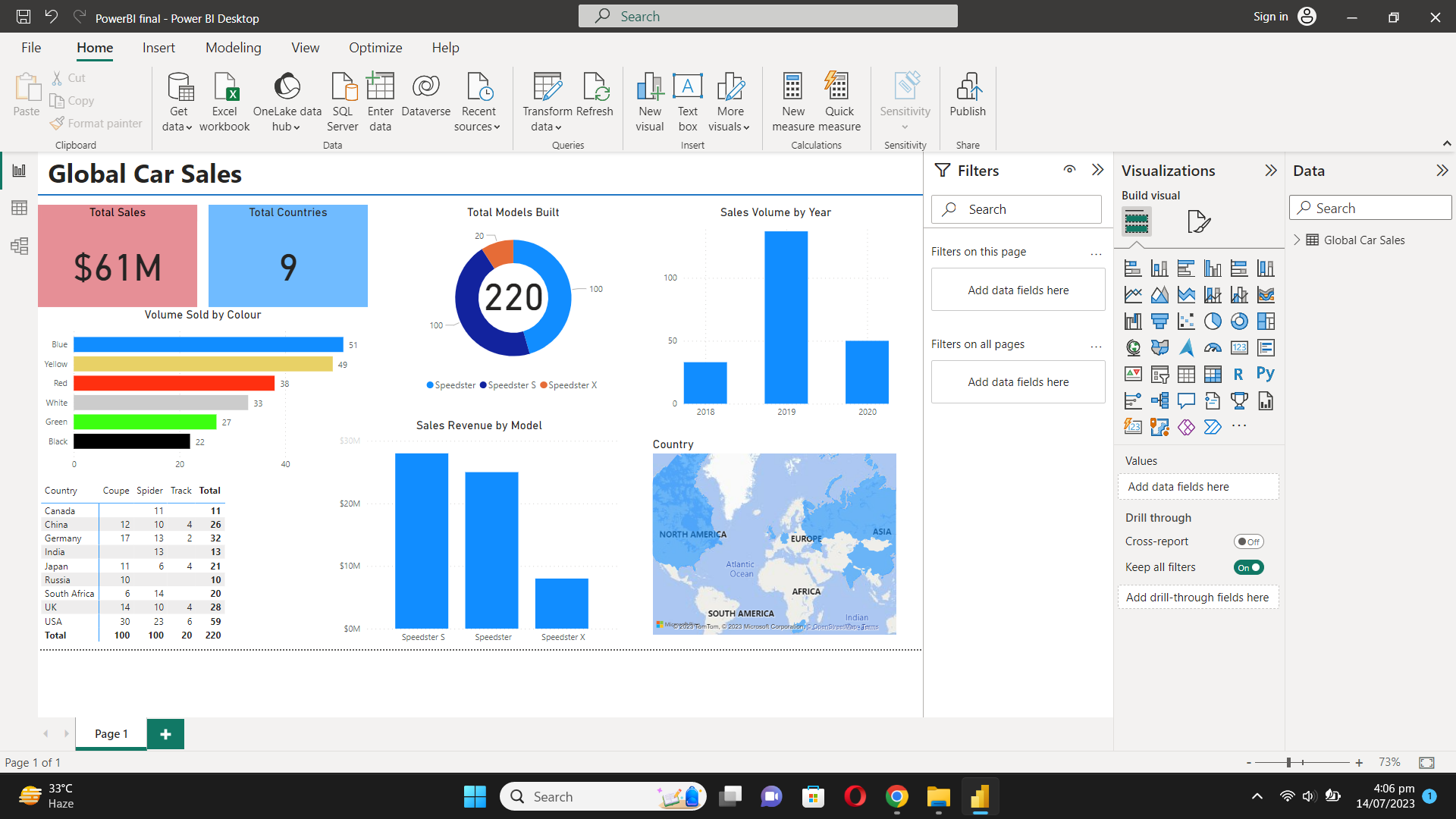Turn off Keep all filters toggle
This screenshot has height=819, width=1456.
coord(1248,567)
